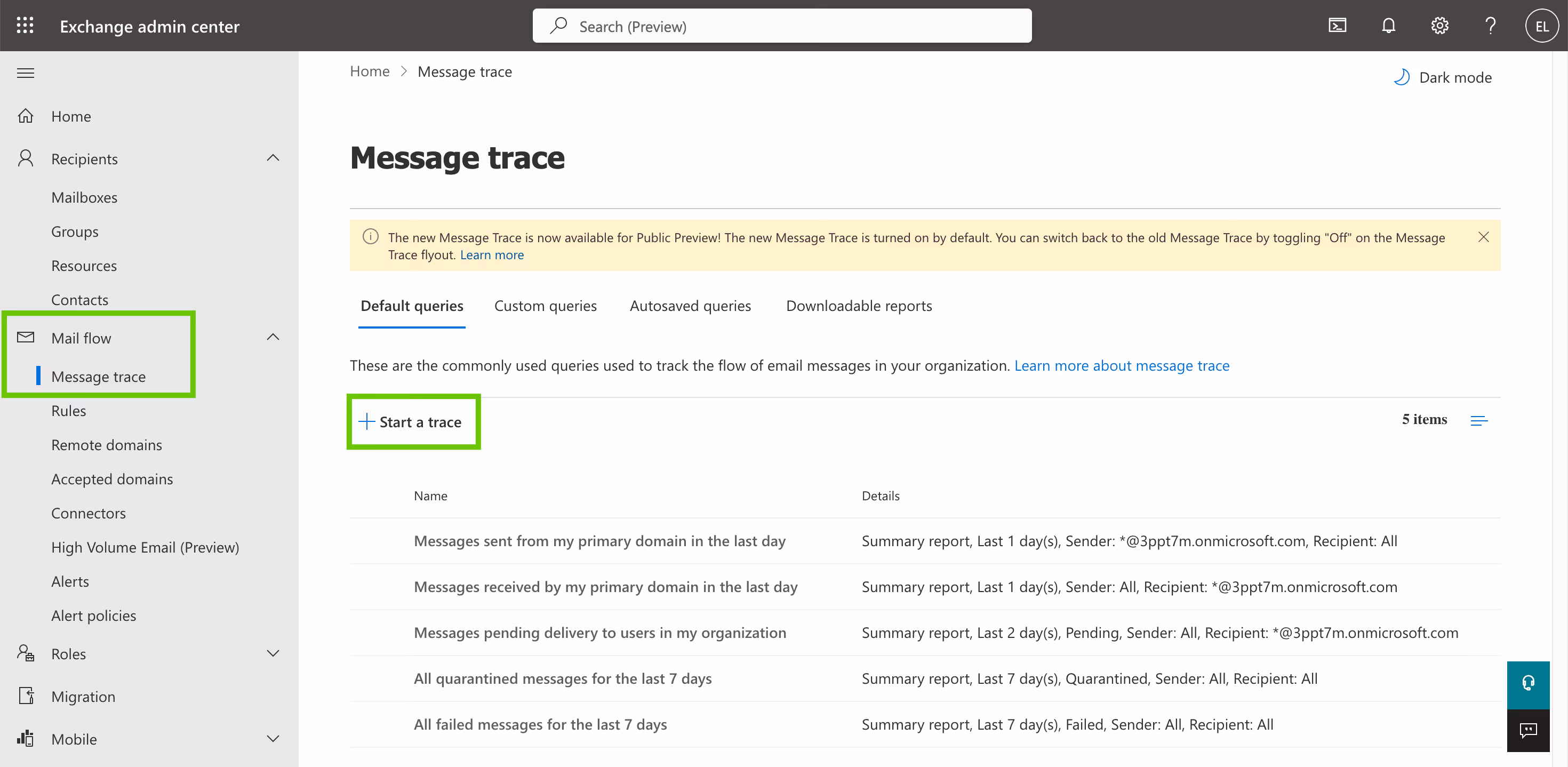1568x767 pixels.
Task: Switch to the Custom queries tab
Action: (546, 306)
